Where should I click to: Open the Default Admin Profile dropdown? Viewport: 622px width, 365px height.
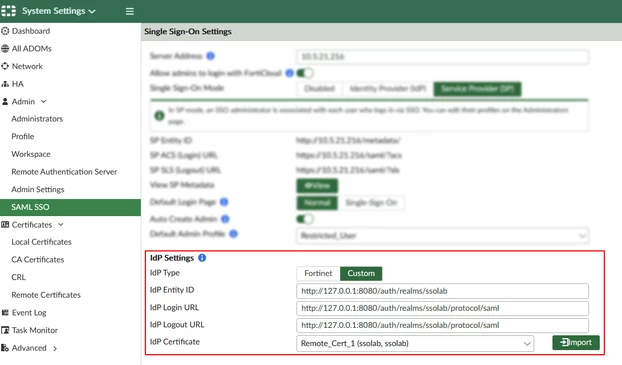click(x=442, y=236)
